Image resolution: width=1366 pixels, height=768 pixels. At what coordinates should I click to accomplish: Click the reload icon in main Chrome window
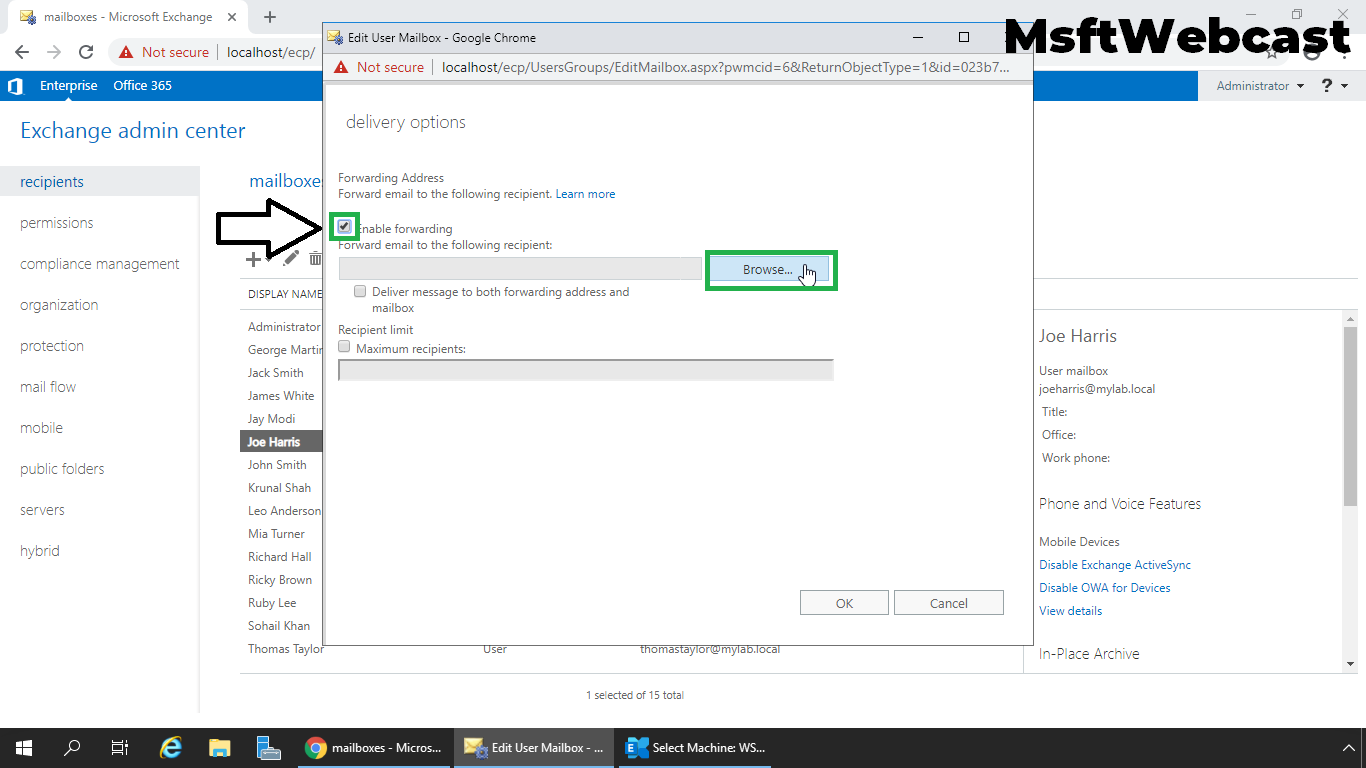[86, 52]
